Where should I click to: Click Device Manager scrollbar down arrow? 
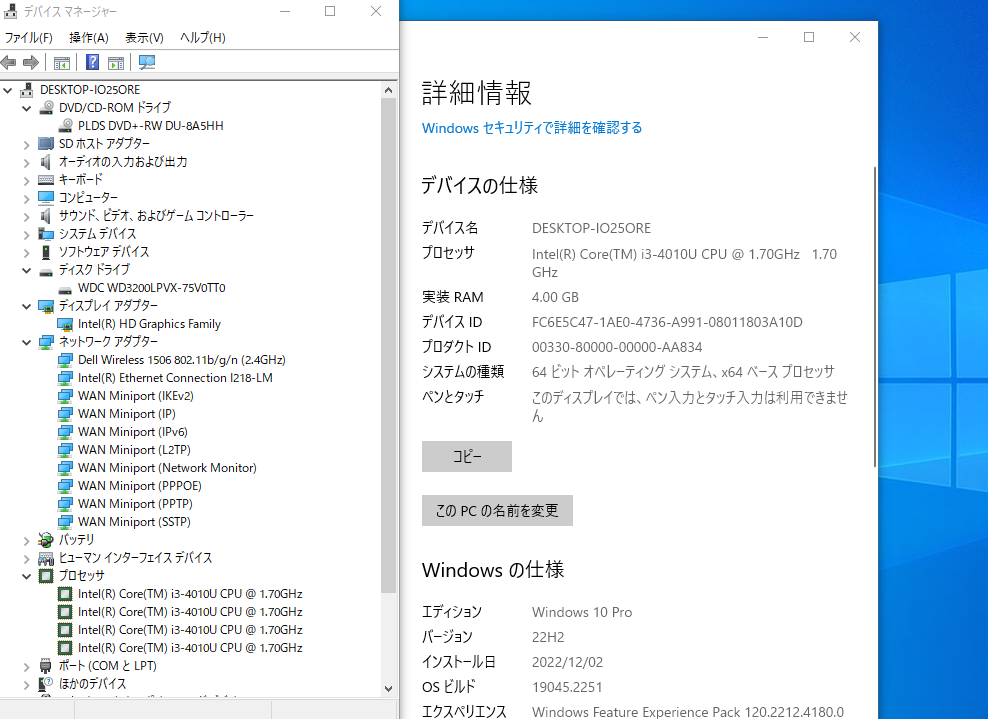click(388, 689)
